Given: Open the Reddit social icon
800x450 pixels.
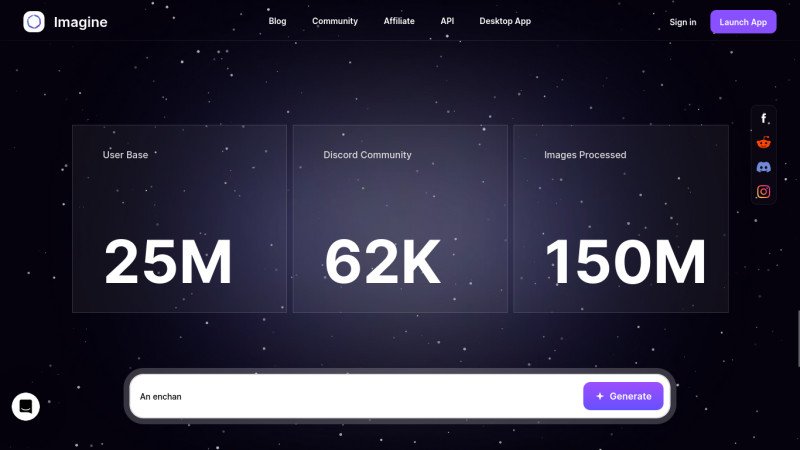Looking at the screenshot, I should [x=763, y=143].
